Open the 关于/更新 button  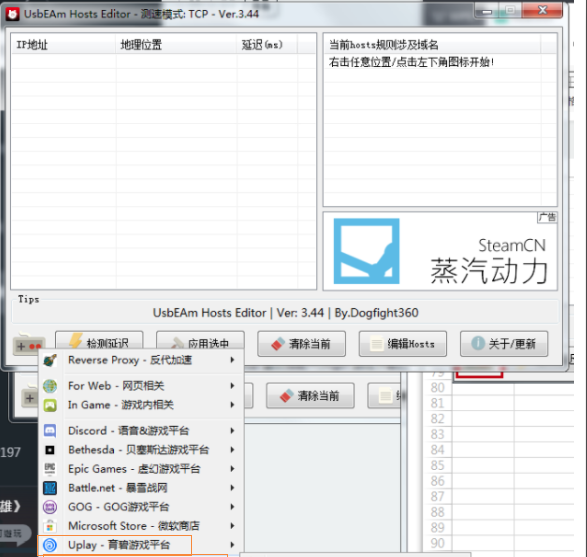504,344
